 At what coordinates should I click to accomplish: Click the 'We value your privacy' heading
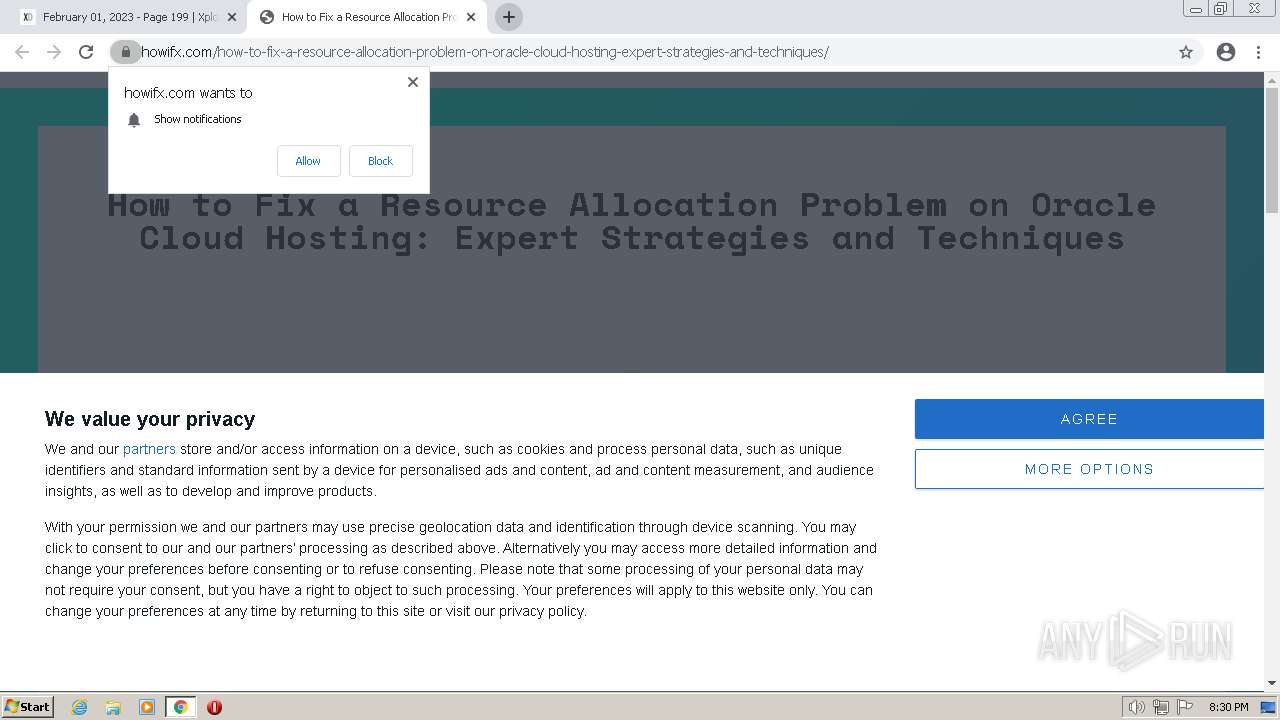(x=150, y=419)
